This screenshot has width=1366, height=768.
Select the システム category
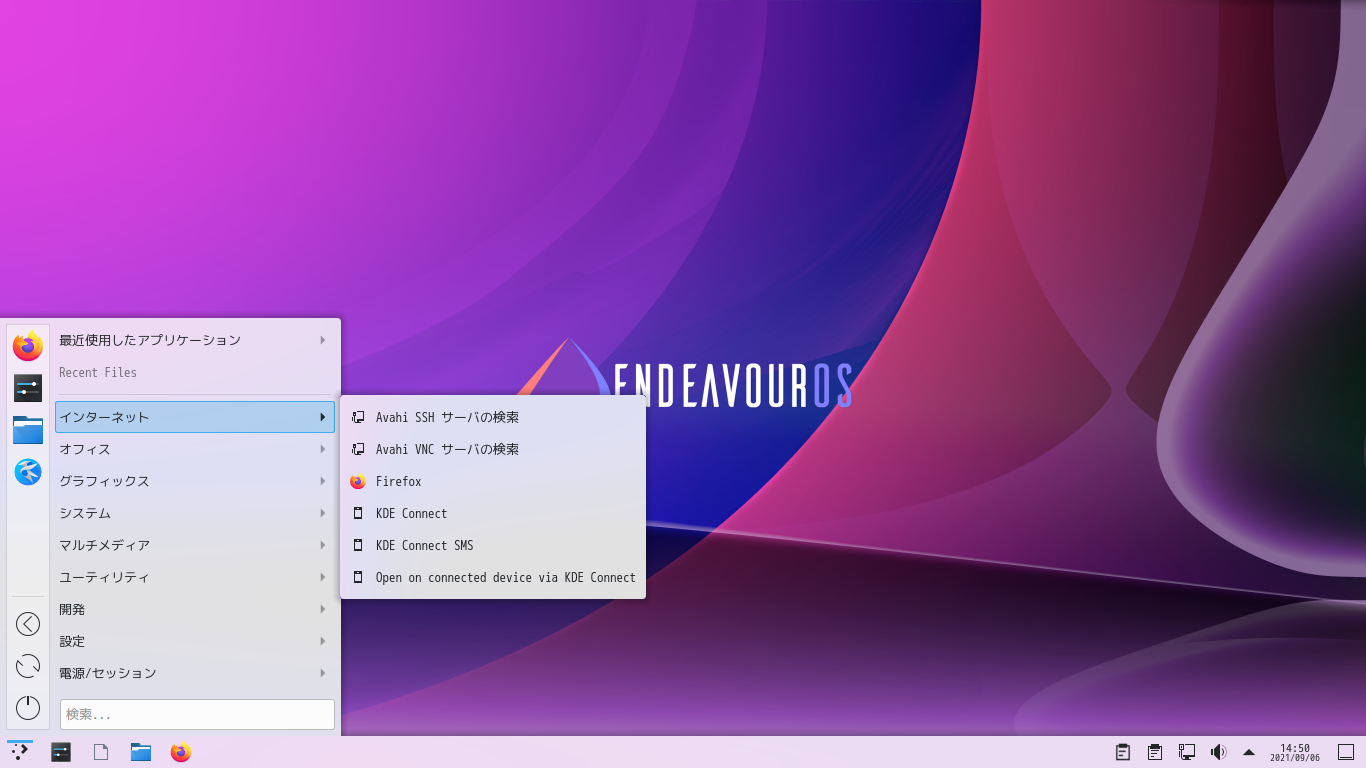(195, 513)
